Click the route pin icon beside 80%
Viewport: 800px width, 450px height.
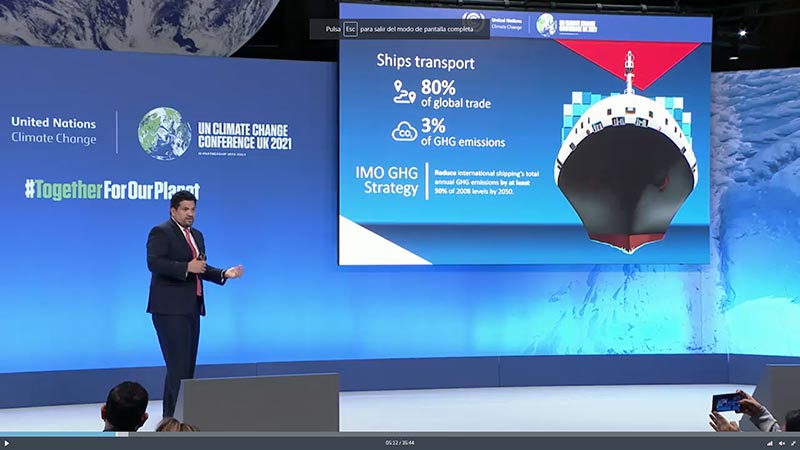click(x=404, y=92)
